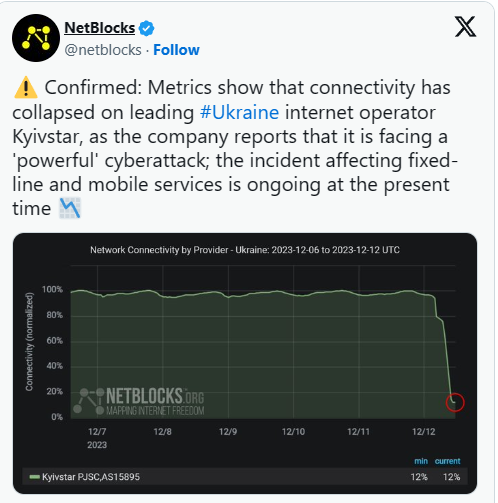The width and height of the screenshot is (498, 503).
Task: Click the green Kyivstar legend swatch
Action: [35, 477]
